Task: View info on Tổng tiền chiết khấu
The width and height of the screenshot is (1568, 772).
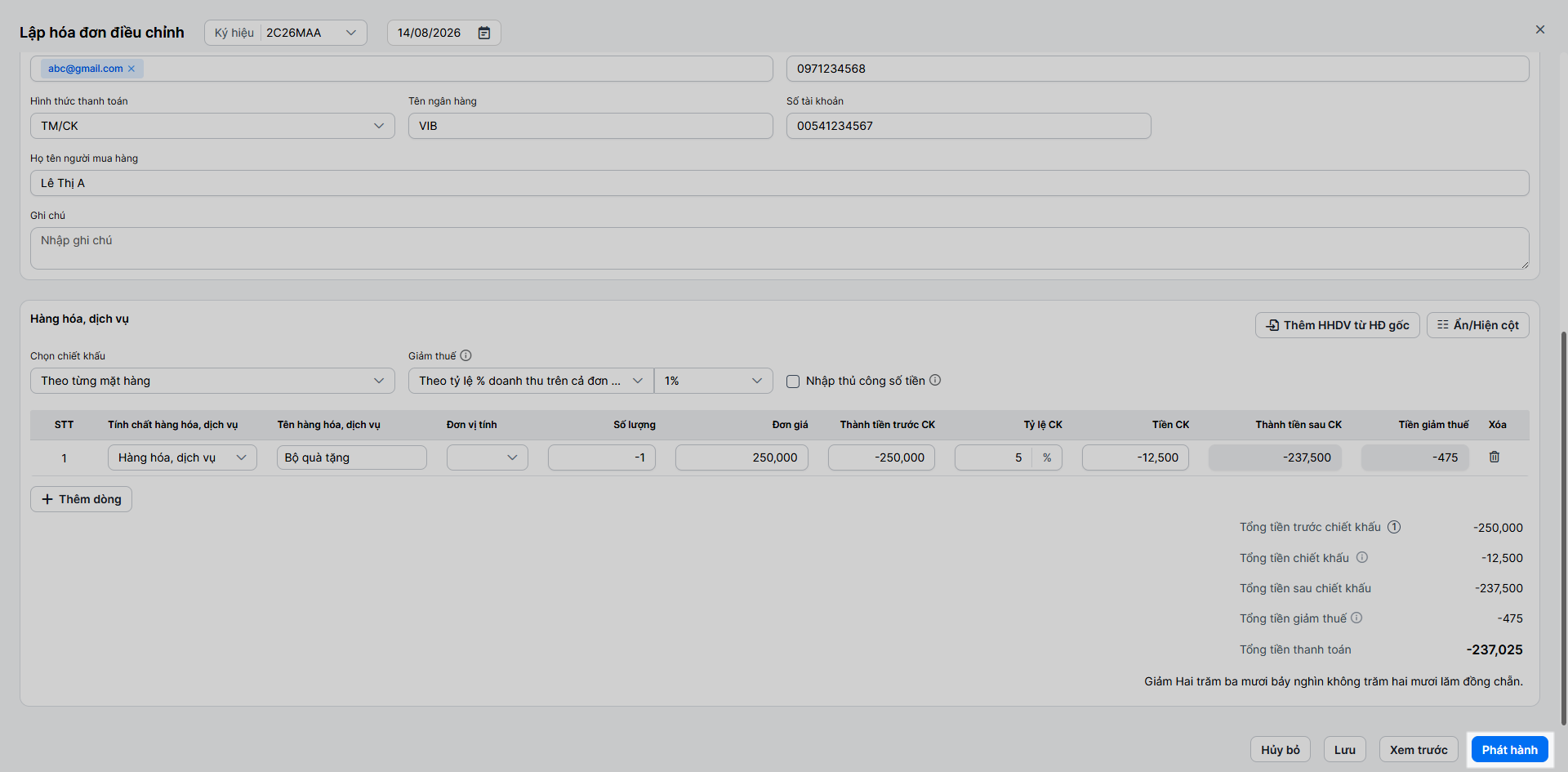Action: (1362, 557)
